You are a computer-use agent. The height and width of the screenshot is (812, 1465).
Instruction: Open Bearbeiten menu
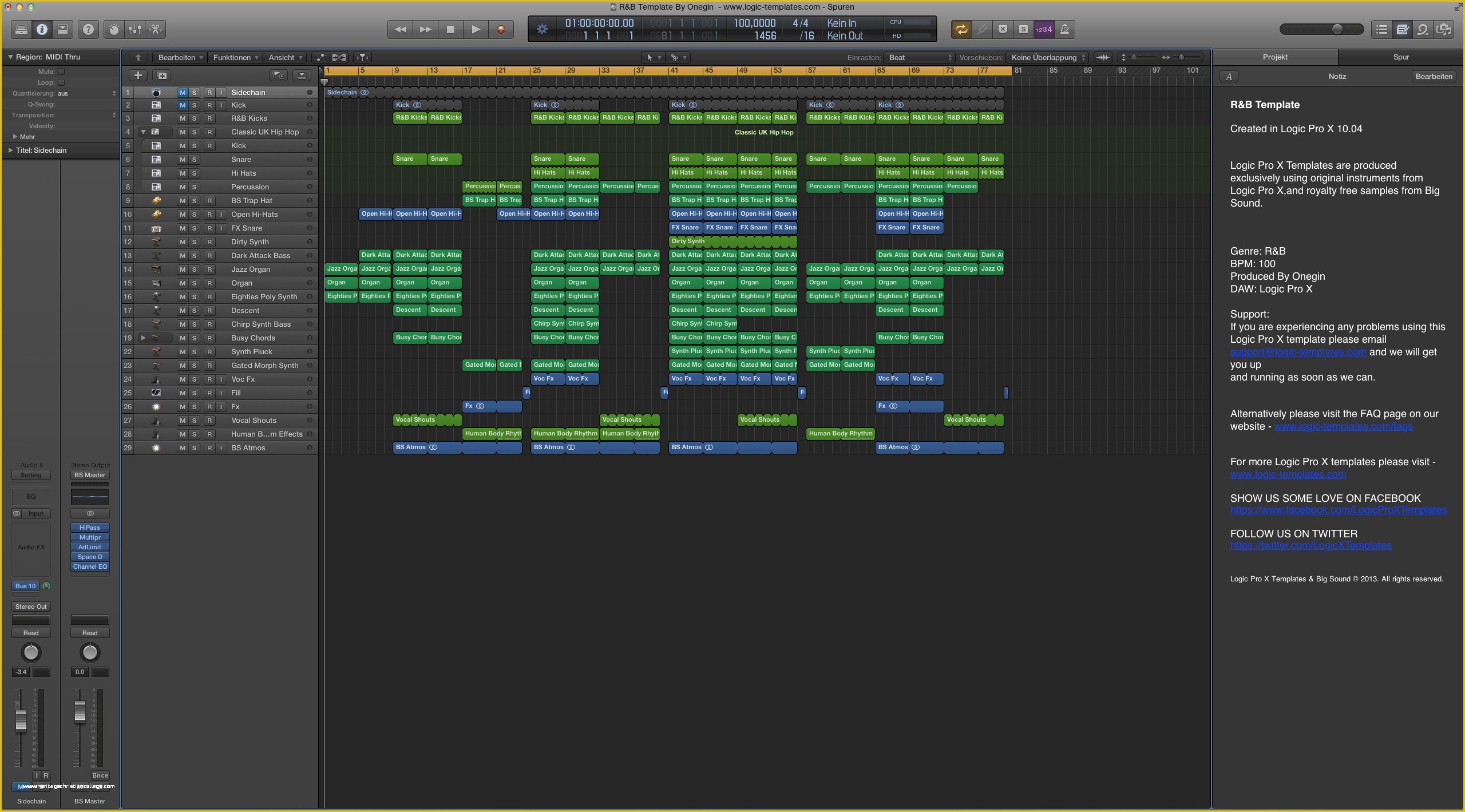coord(180,57)
